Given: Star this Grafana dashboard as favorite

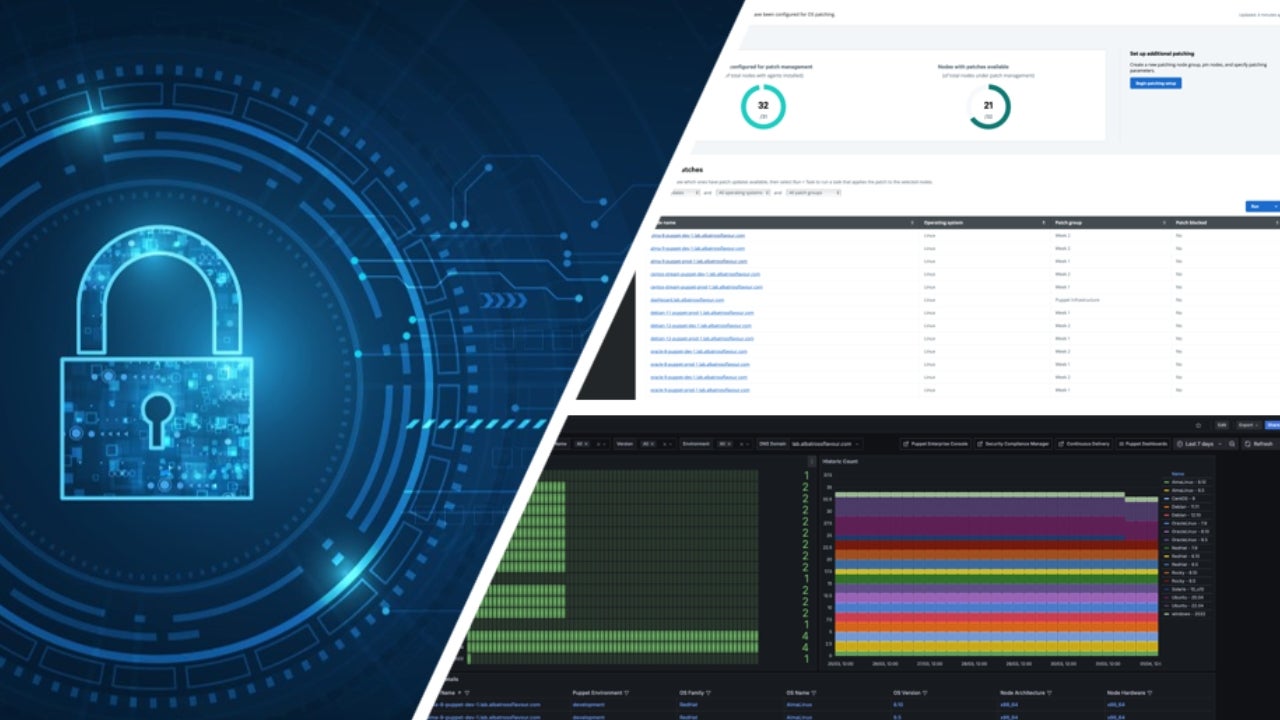Looking at the screenshot, I should click(x=1199, y=425).
